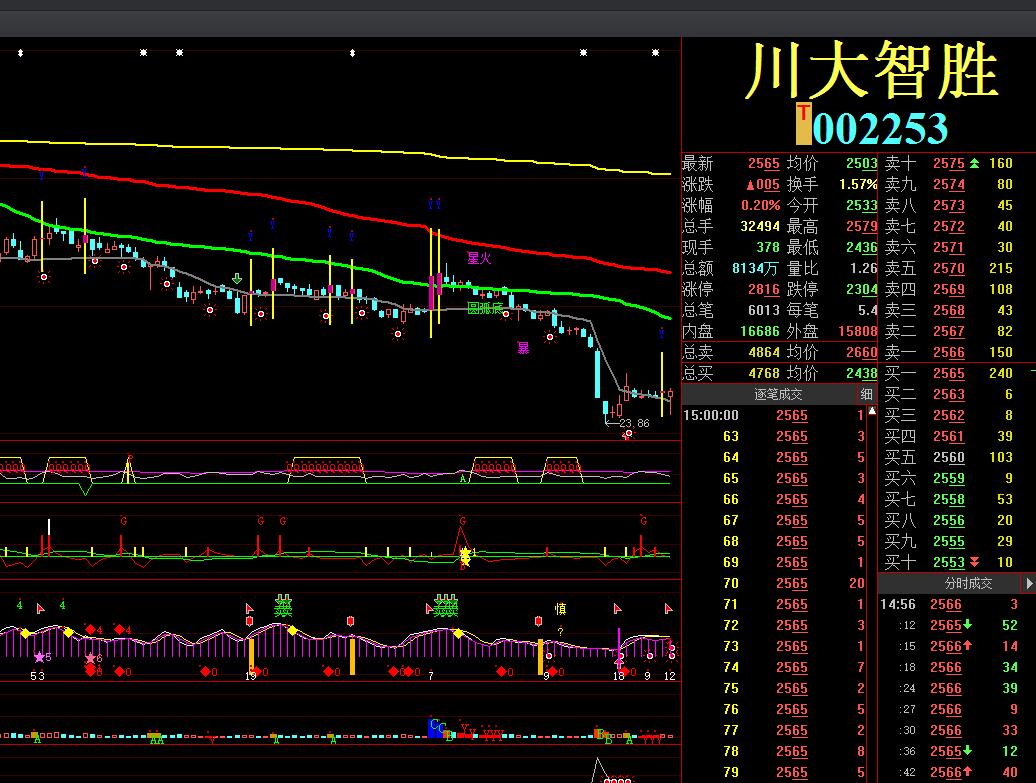Select the 卖五 ask price 2570
Screen dimensions: 1036x783
[x=949, y=268]
